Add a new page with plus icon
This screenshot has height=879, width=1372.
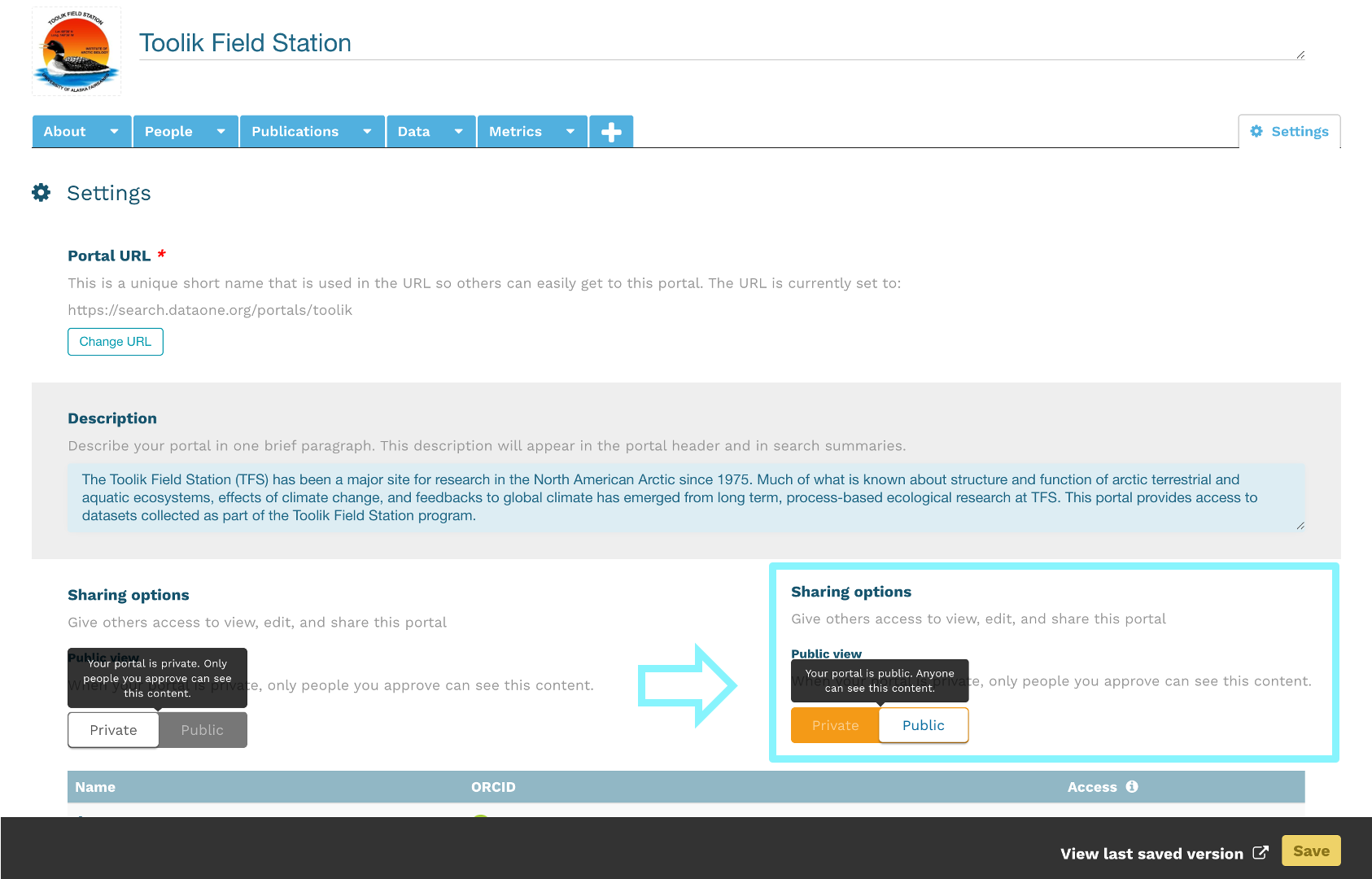coord(611,131)
